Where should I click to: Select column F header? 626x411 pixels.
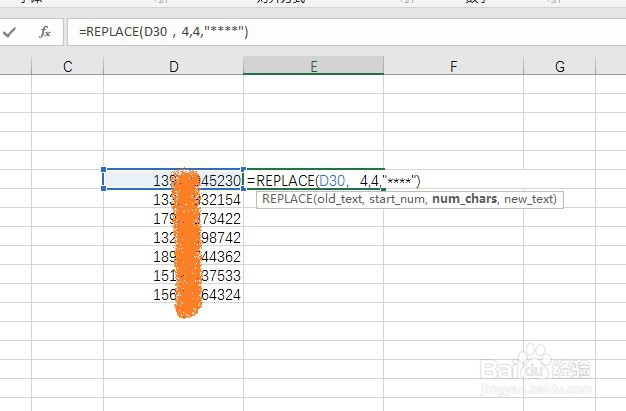pyautogui.click(x=453, y=66)
